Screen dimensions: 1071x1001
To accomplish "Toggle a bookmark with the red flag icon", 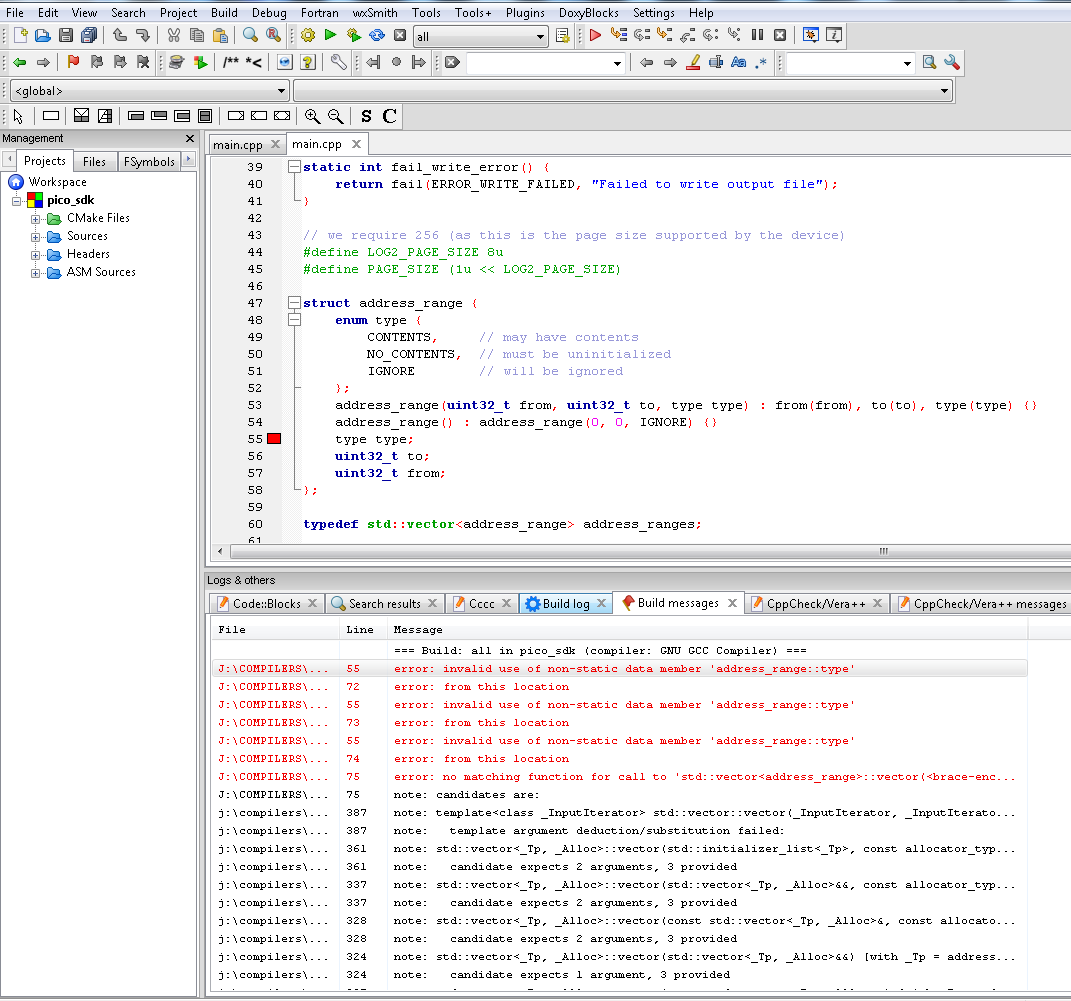I will coord(72,62).
